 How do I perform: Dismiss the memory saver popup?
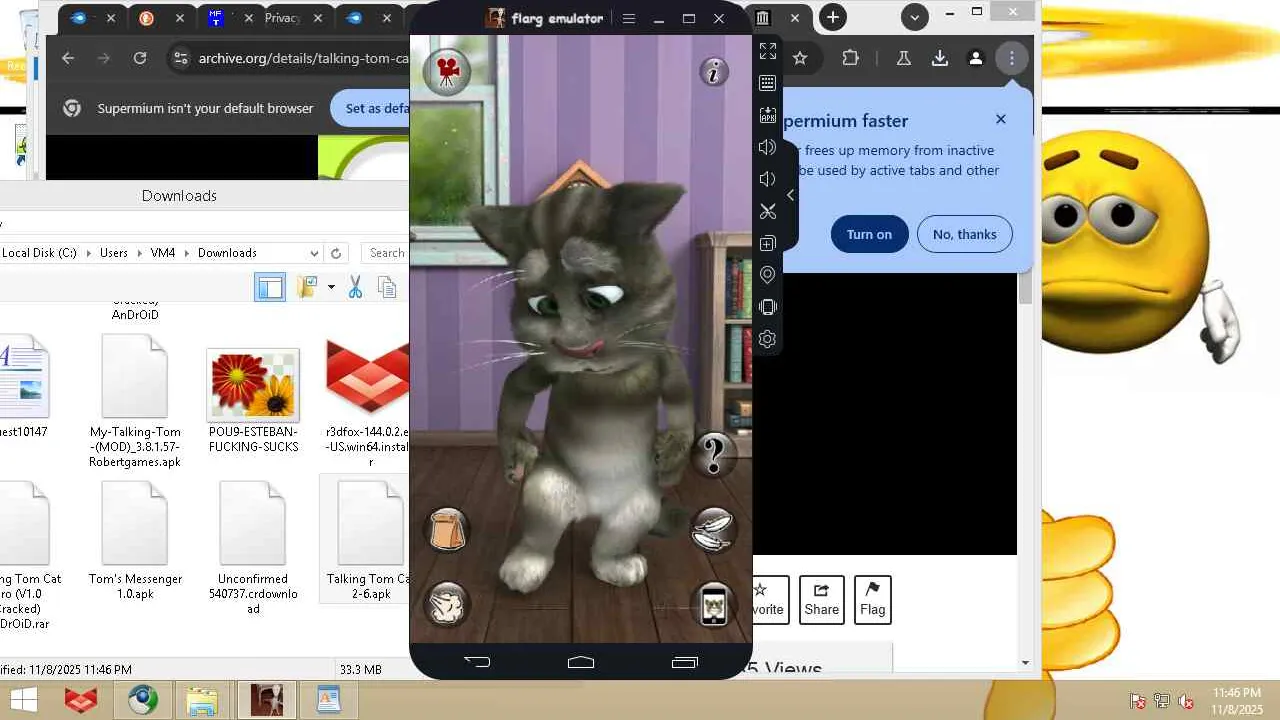(1001, 119)
